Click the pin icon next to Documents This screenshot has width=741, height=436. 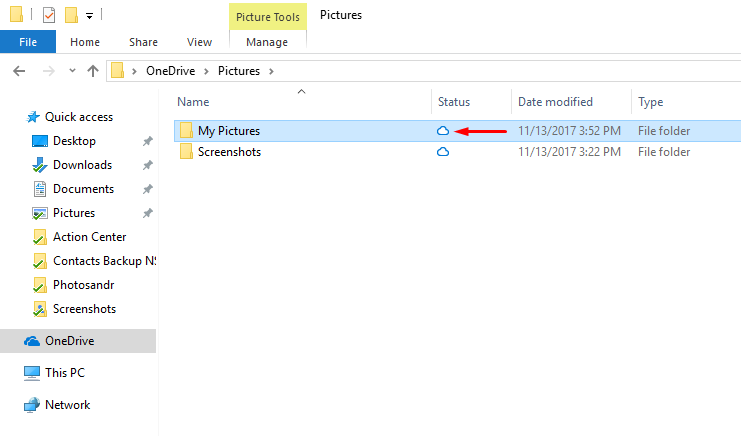(x=148, y=189)
